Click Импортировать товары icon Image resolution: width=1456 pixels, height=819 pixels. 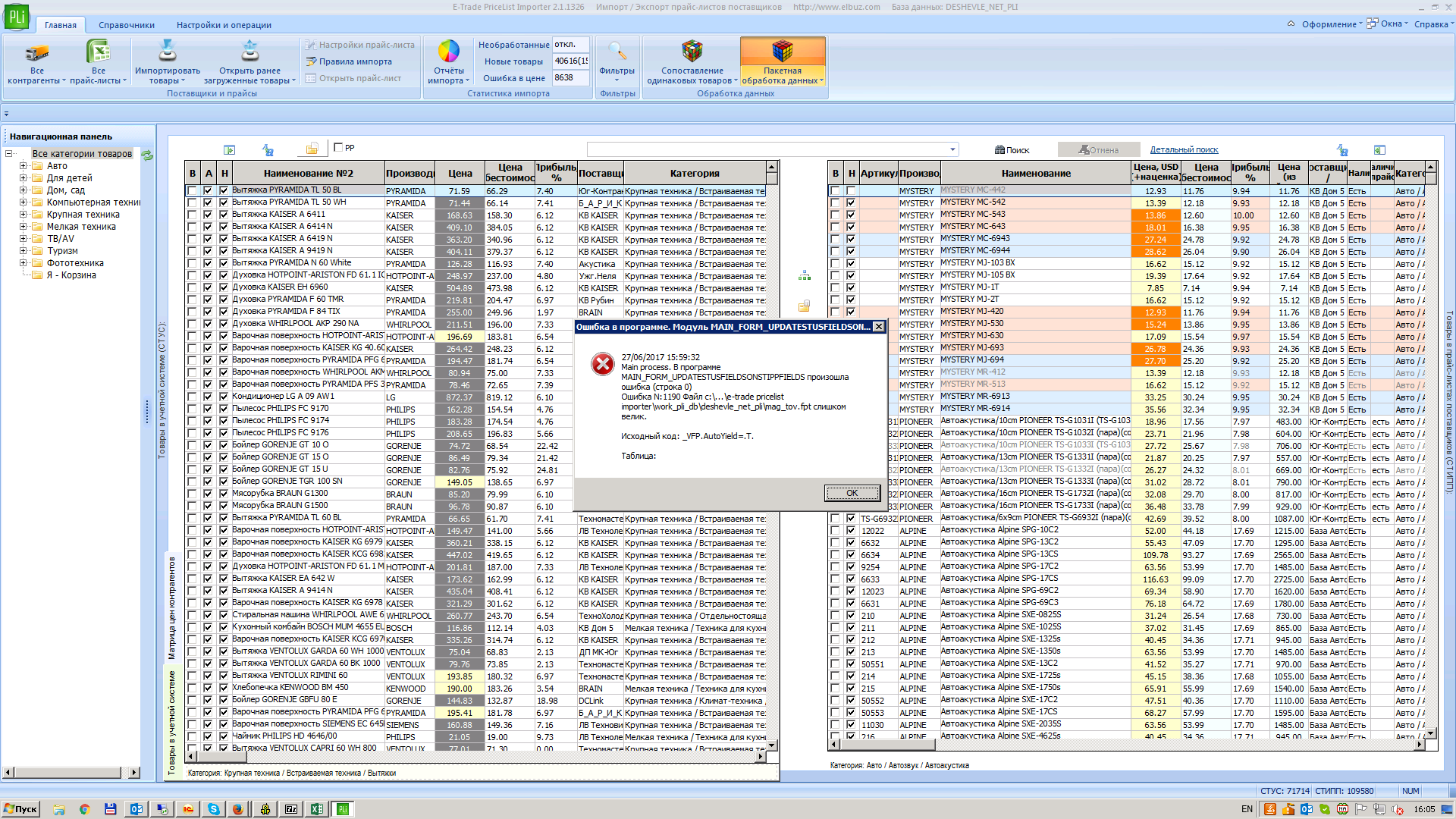point(167,52)
